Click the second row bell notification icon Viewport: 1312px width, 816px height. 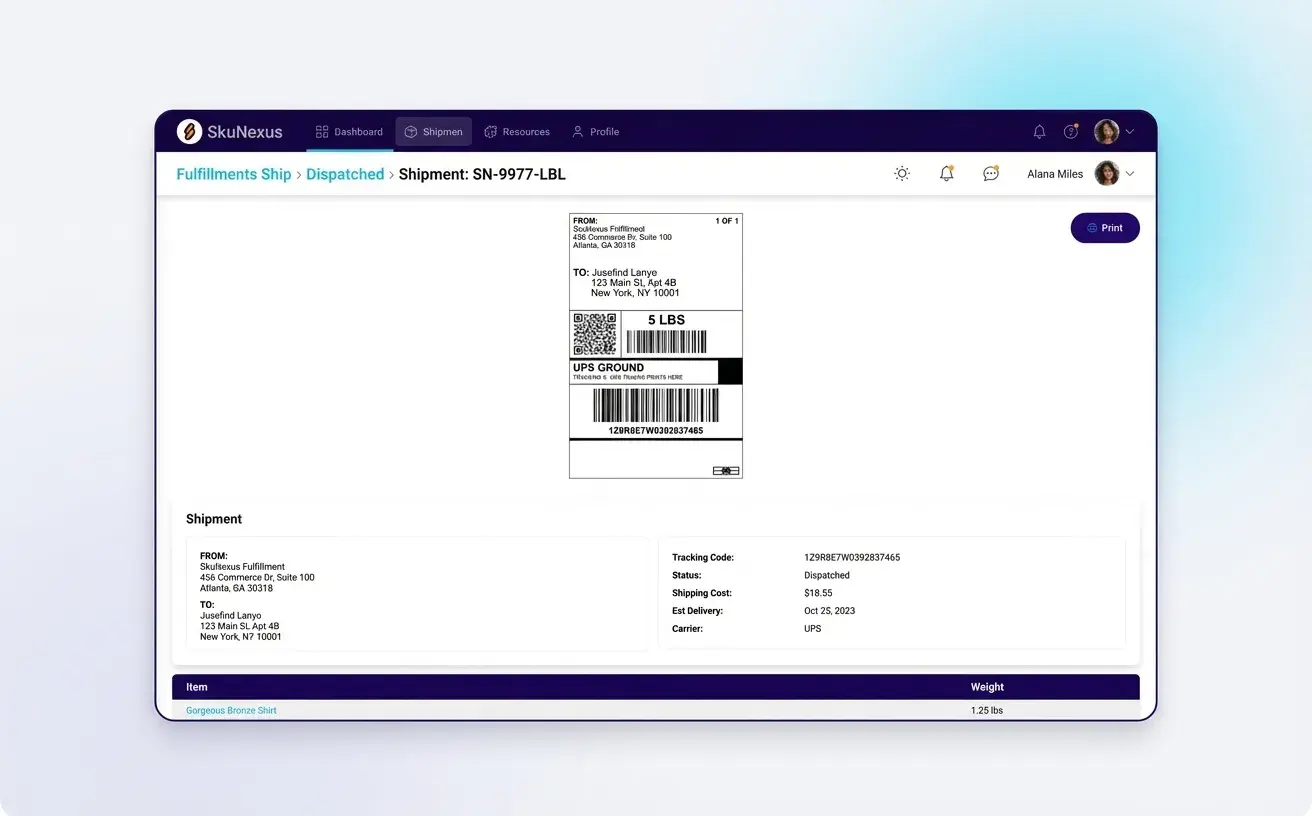[946, 173]
